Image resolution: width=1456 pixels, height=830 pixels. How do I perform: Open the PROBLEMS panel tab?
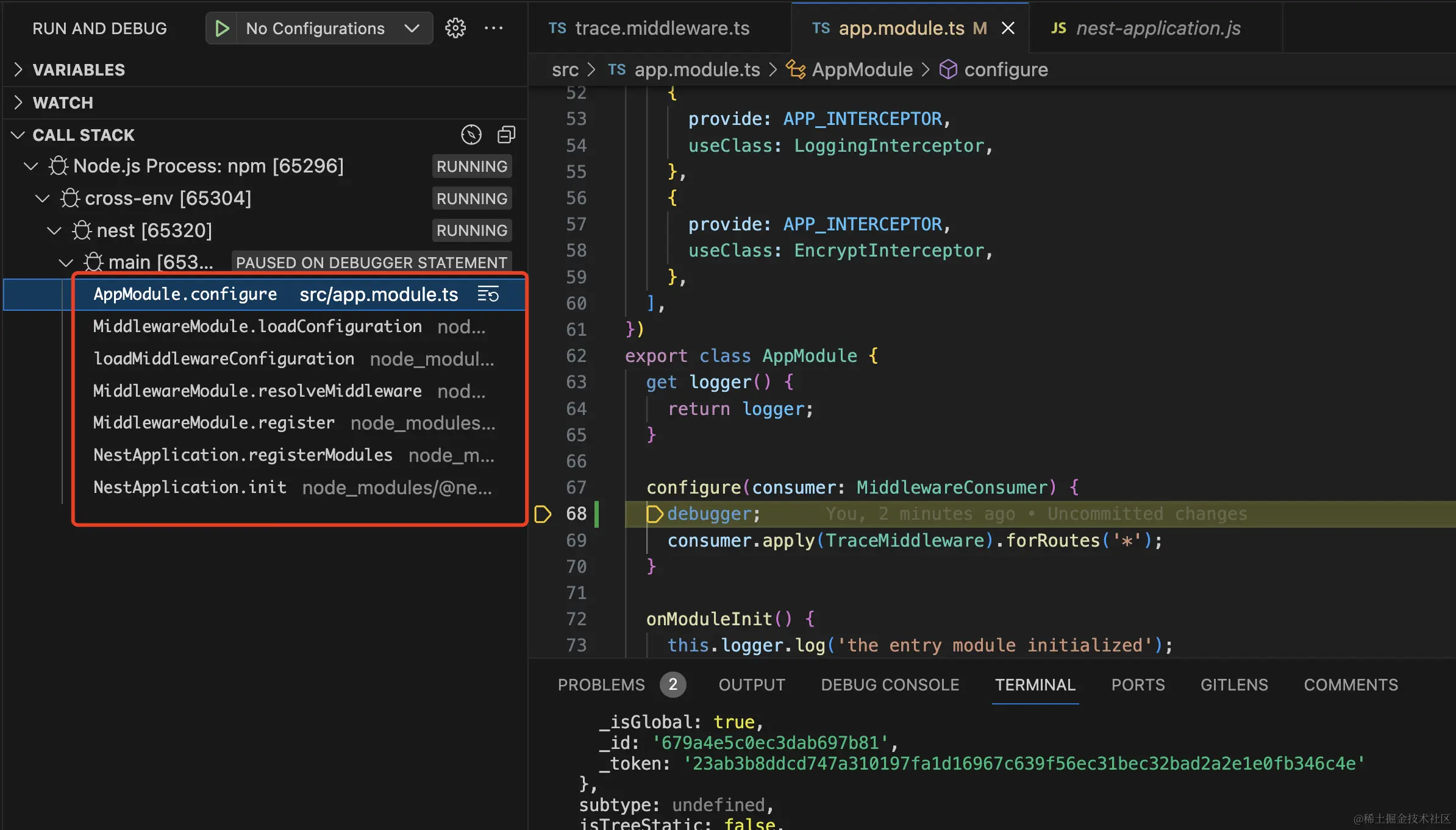[x=601, y=685]
